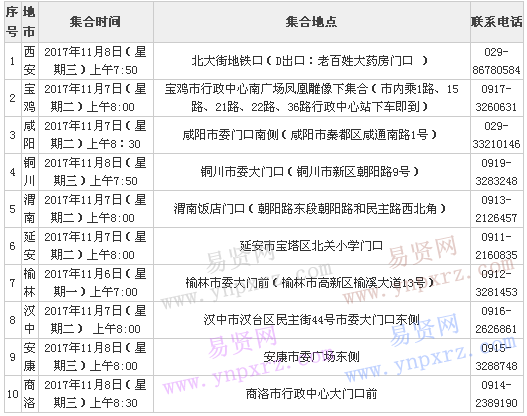Click row number 10 for 商洛
527x416 pixels.
(12, 394)
